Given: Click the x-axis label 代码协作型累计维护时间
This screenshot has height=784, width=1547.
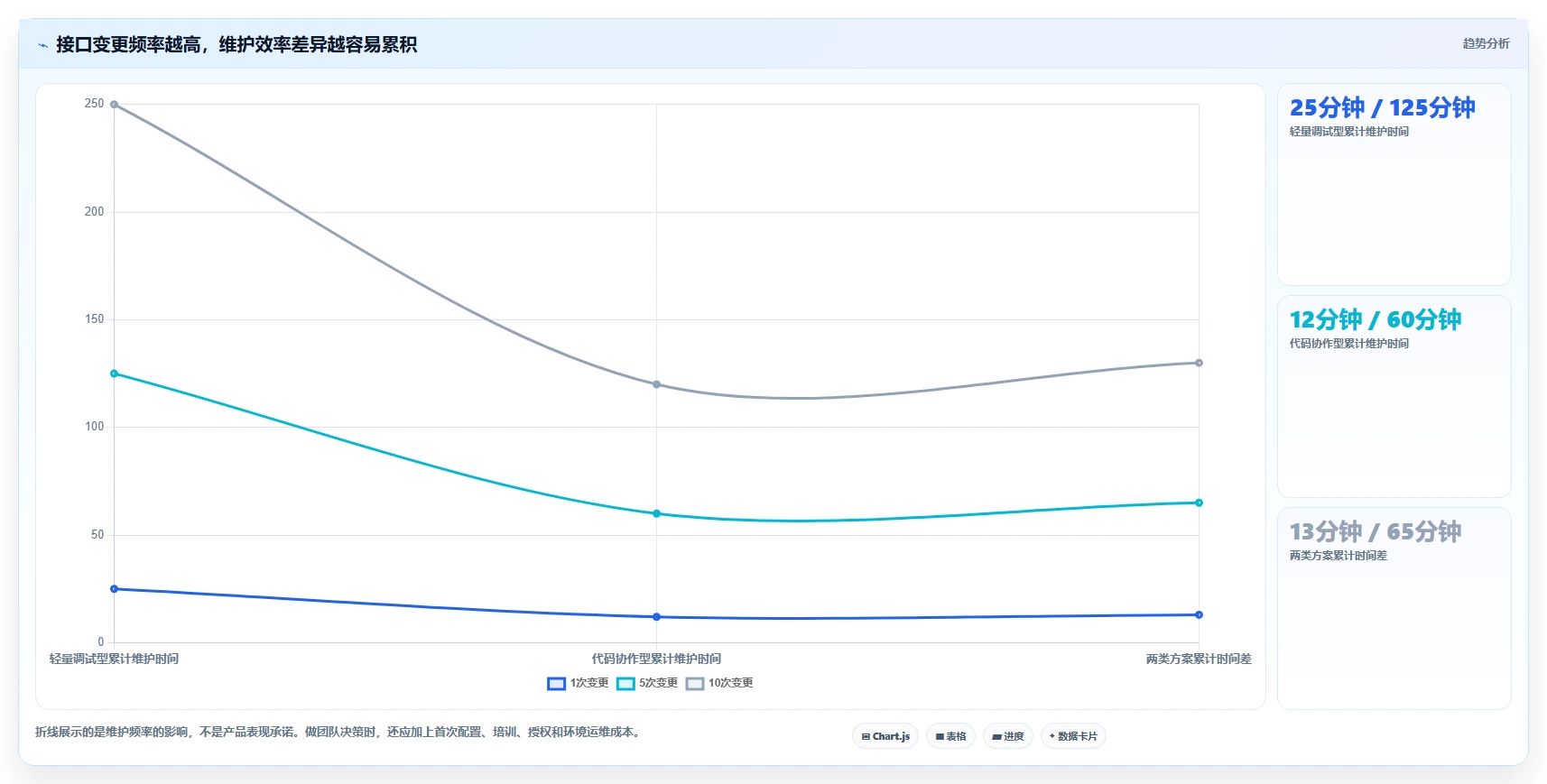Looking at the screenshot, I should point(656,659).
